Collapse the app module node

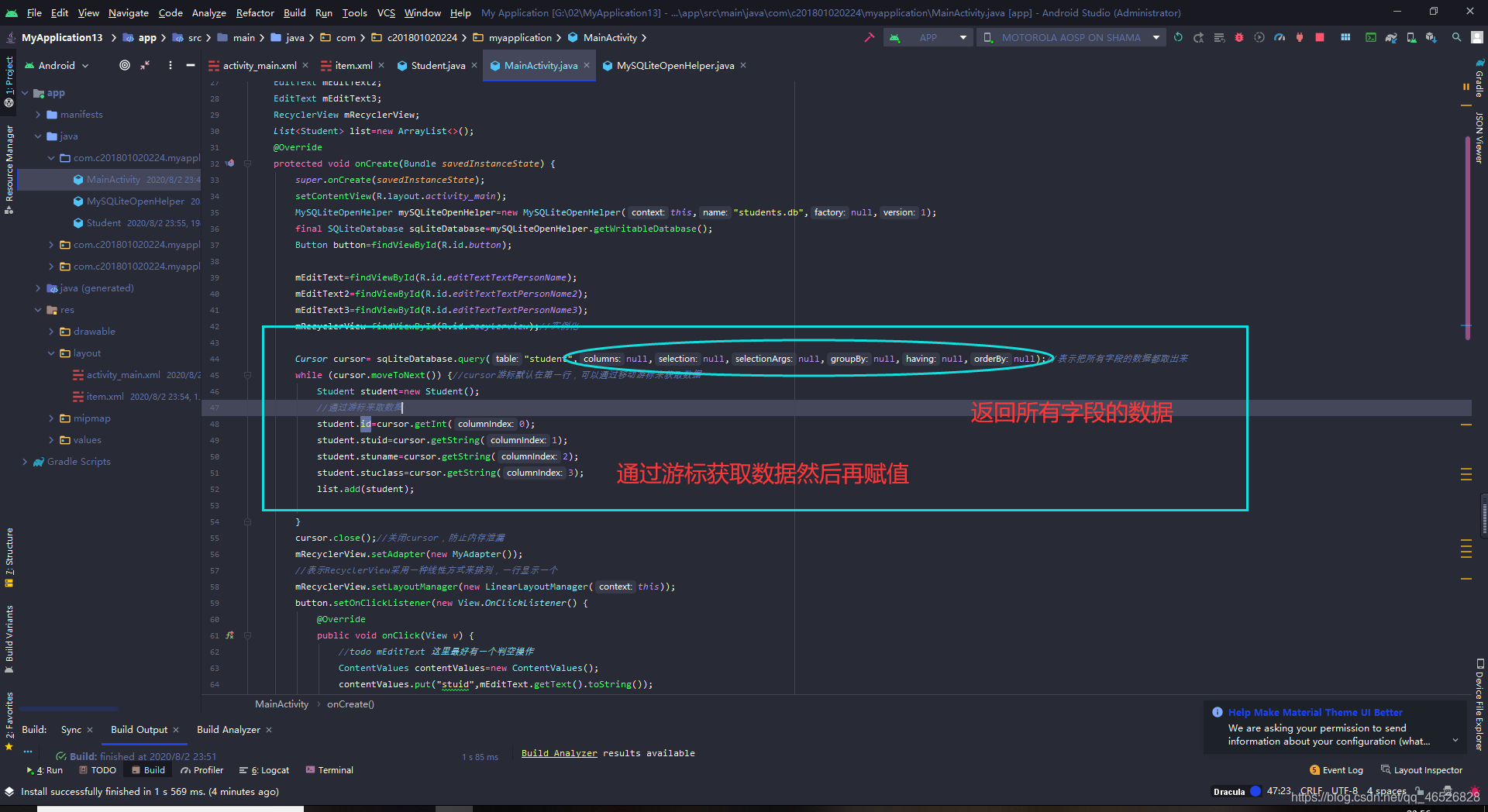25,93
